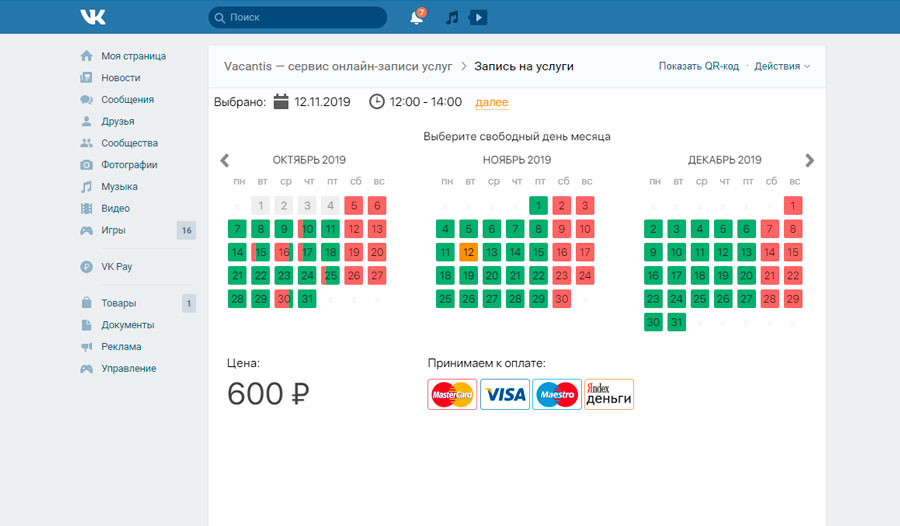Go to next month with right arrow
900x526 pixels.
809,160
